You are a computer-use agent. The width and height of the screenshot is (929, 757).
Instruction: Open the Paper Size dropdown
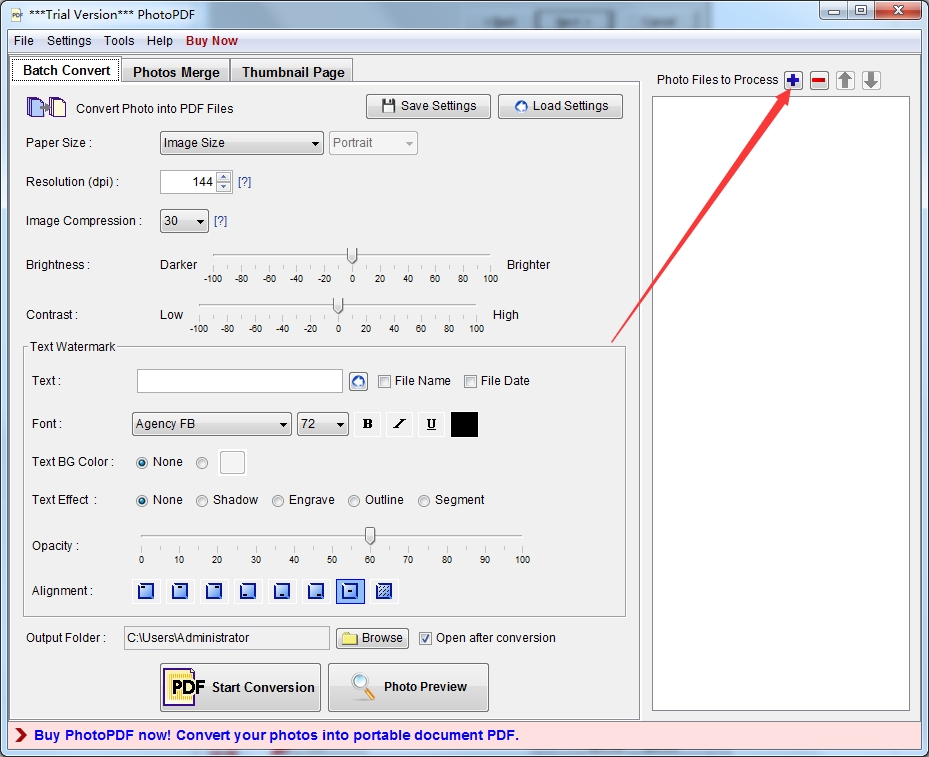point(241,143)
